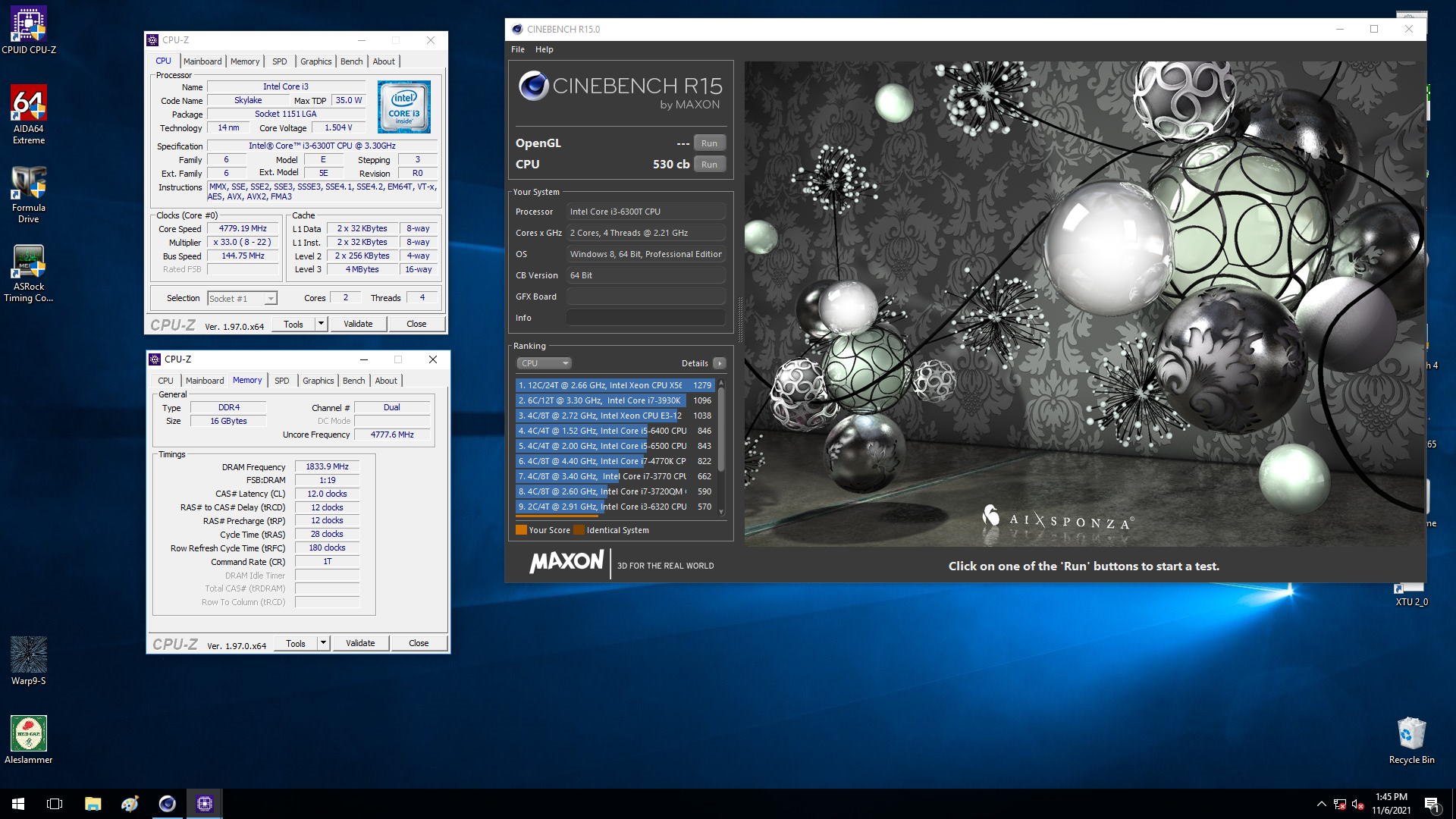Select ranking entry Intel Xeon CPU X5650
The height and width of the screenshot is (819, 1456).
coord(615,385)
